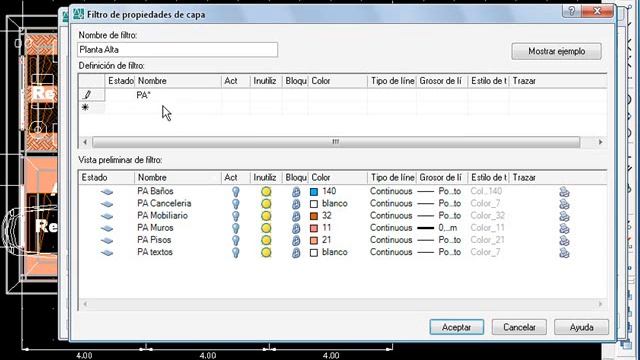640x360 pixels.
Task: Click the layer status icon for PA Pisos
Action: (x=107, y=240)
